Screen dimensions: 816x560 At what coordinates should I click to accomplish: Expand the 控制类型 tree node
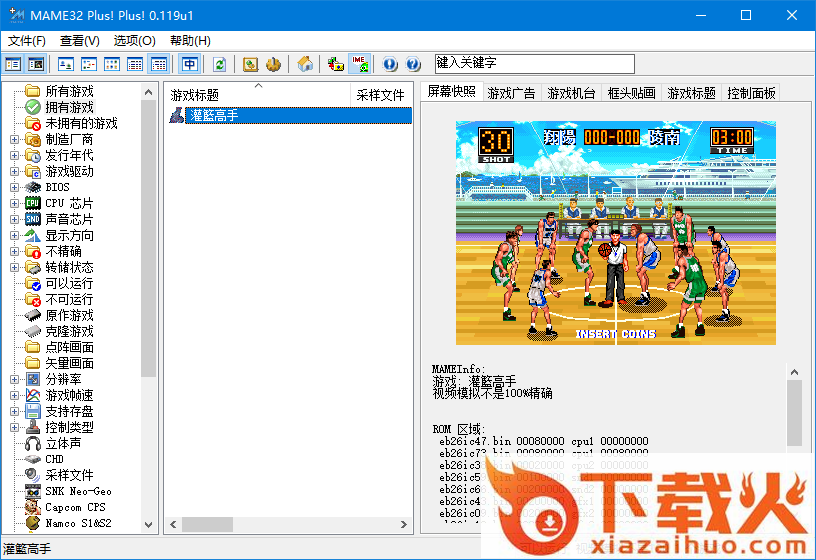tap(15, 427)
